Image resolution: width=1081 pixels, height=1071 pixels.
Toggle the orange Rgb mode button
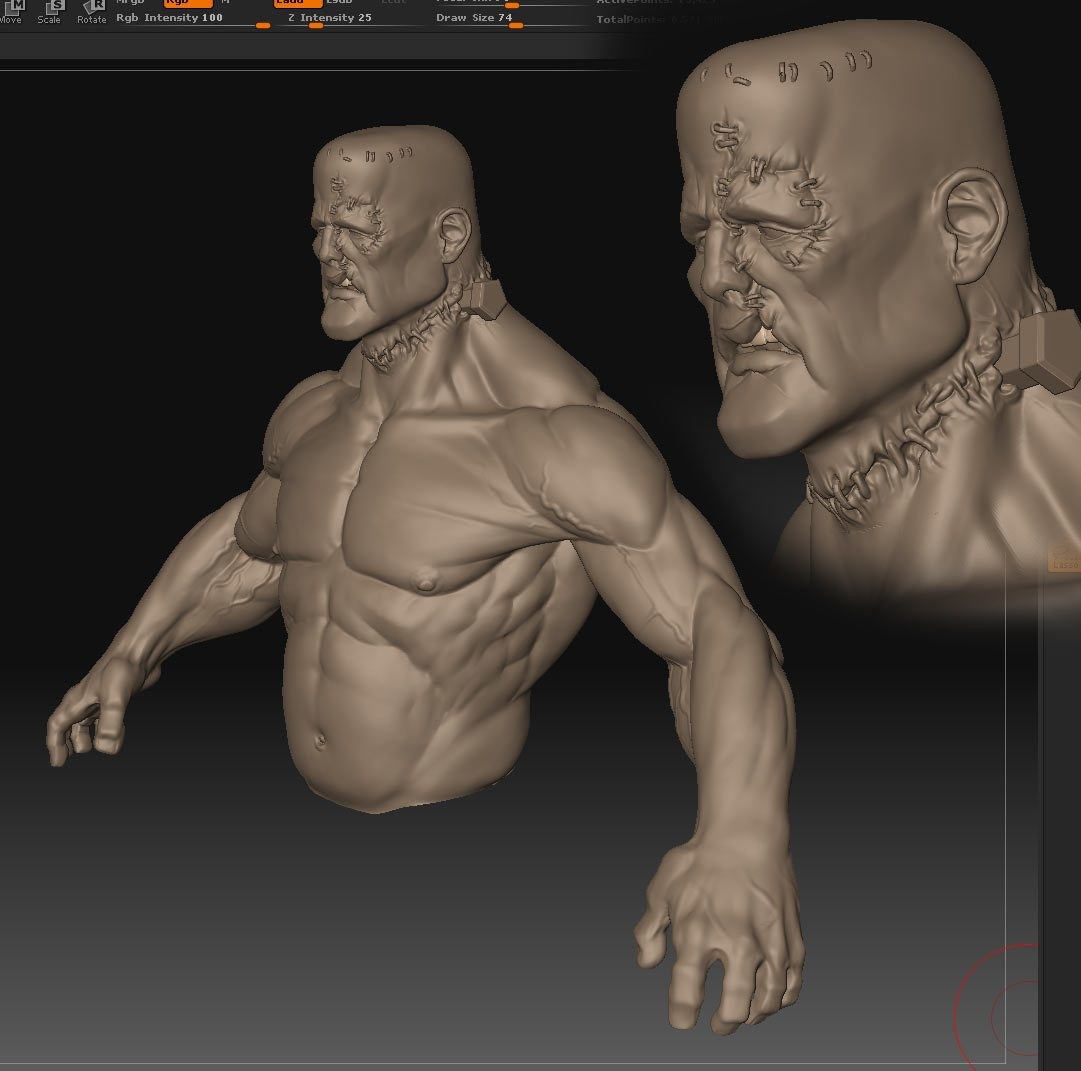(x=188, y=3)
